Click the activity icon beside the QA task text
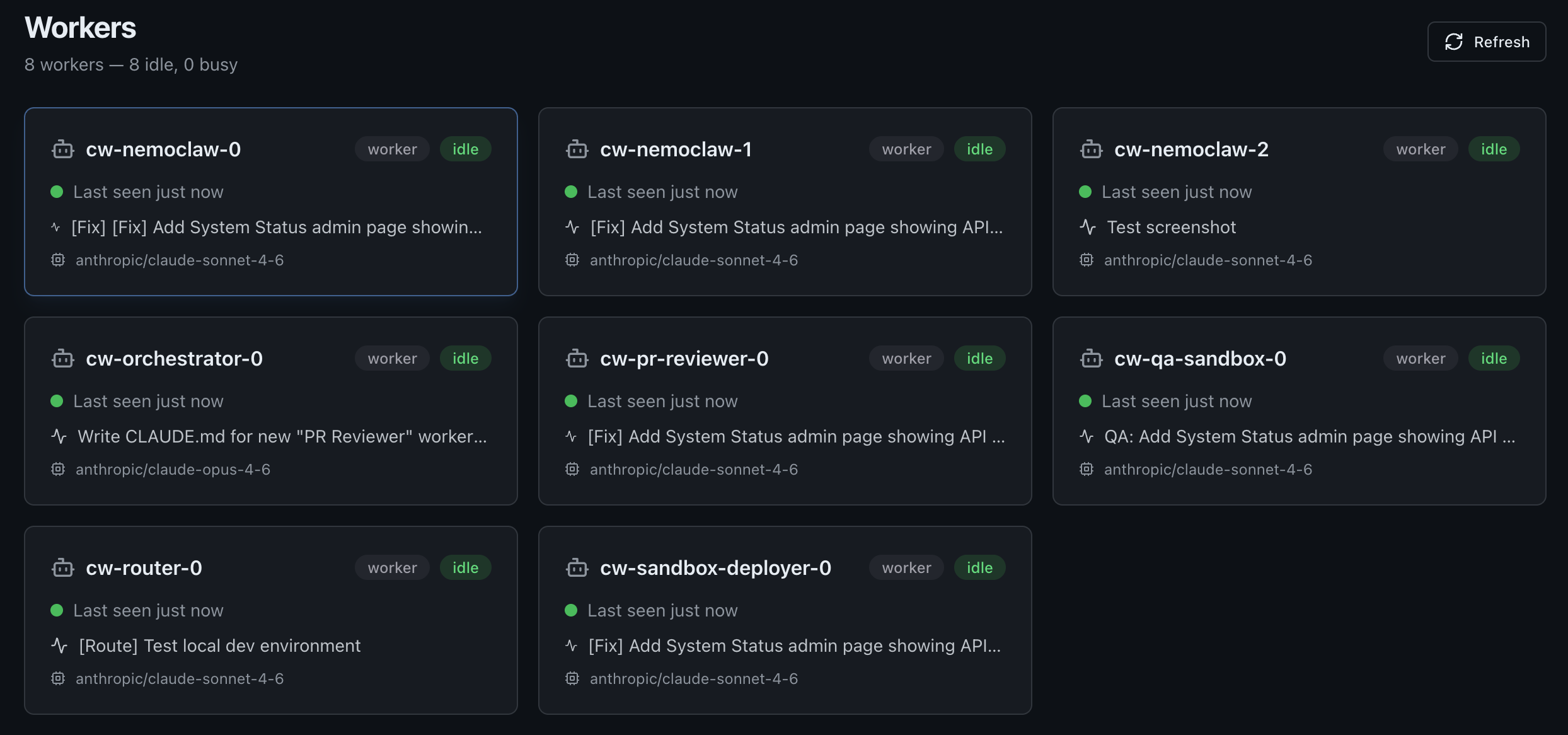Screen dimensions: 1568x735 pyautogui.click(x=1087, y=436)
